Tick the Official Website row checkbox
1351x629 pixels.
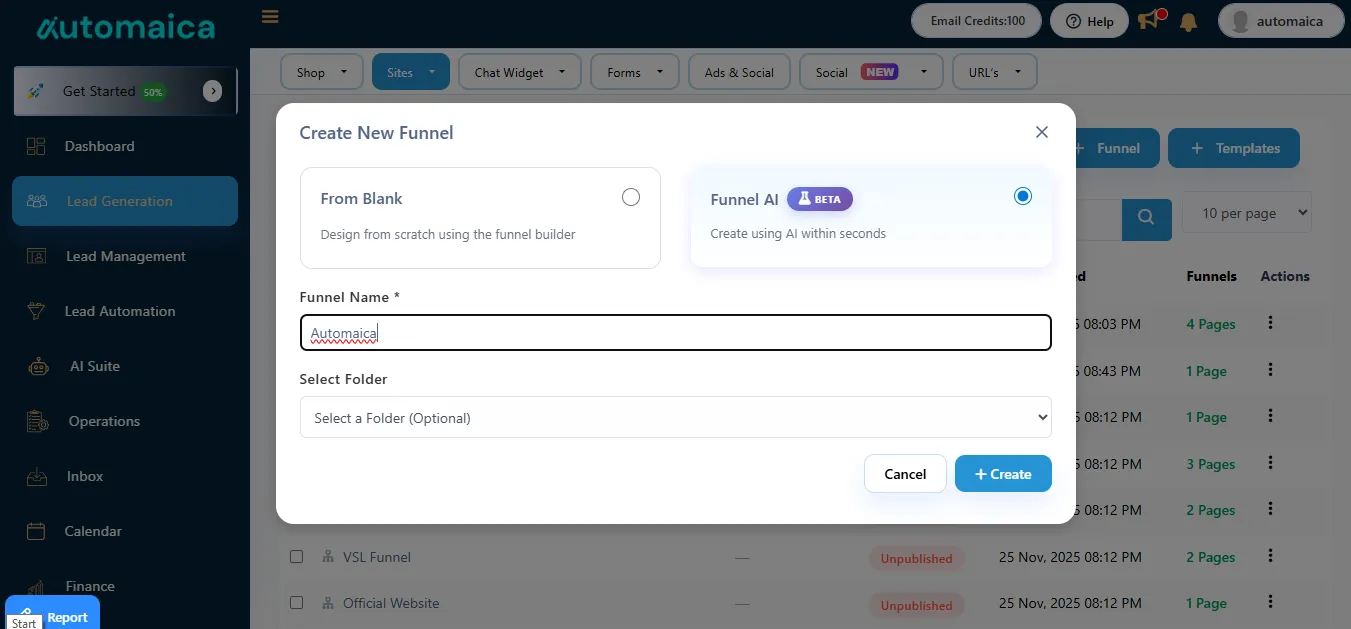pyautogui.click(x=296, y=603)
